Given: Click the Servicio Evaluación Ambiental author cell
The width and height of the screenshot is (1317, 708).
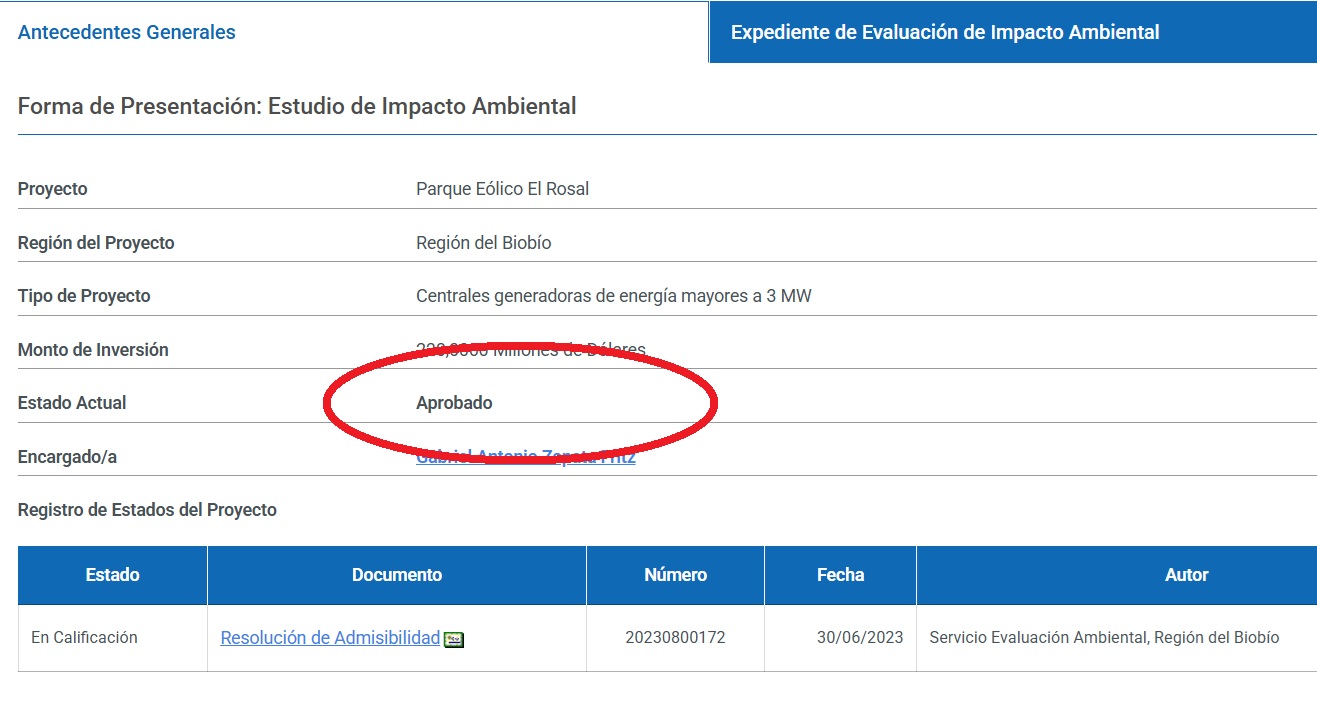Looking at the screenshot, I should (1104, 638).
